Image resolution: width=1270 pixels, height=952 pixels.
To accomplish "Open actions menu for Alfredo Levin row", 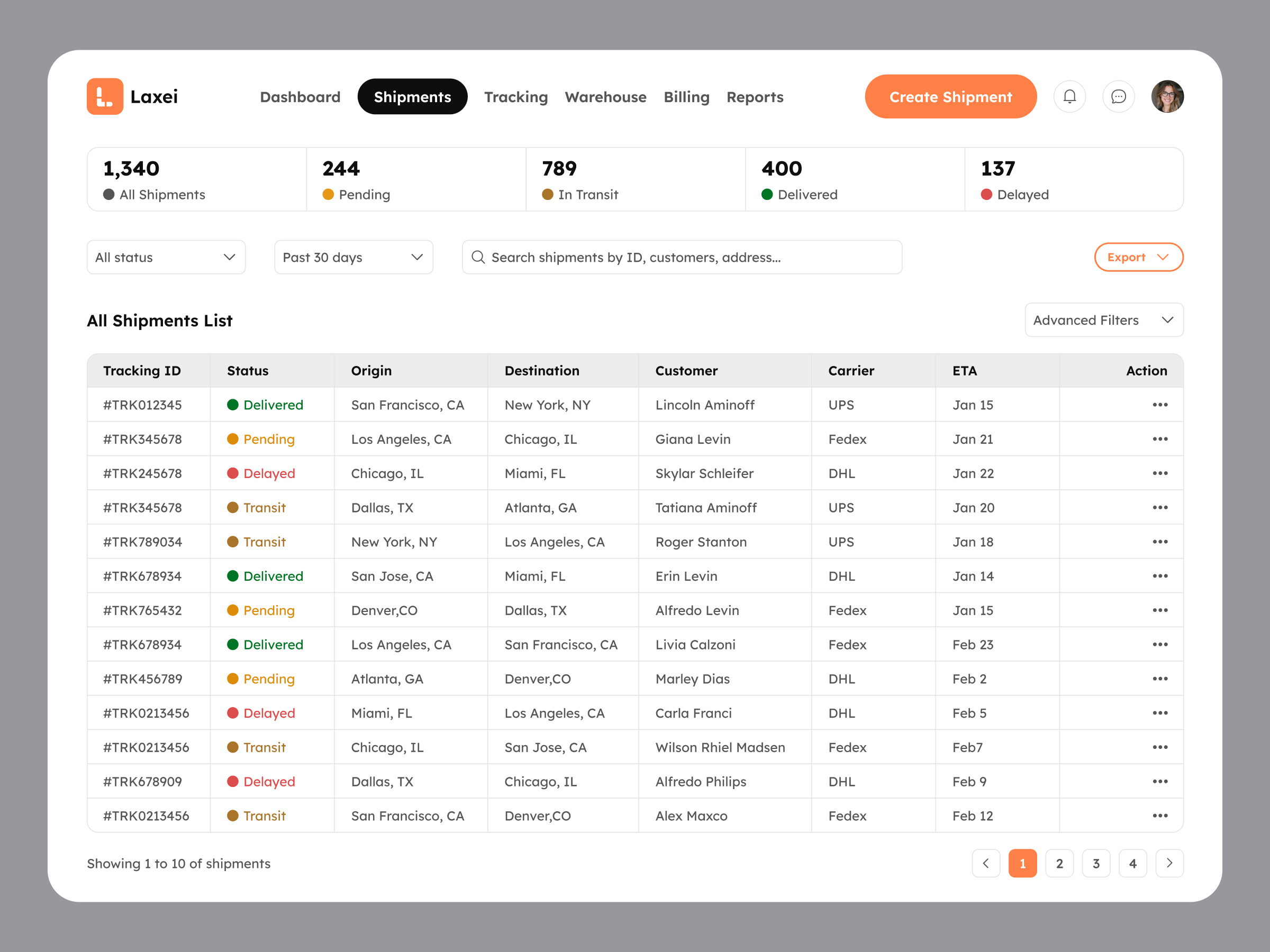I will [x=1160, y=610].
